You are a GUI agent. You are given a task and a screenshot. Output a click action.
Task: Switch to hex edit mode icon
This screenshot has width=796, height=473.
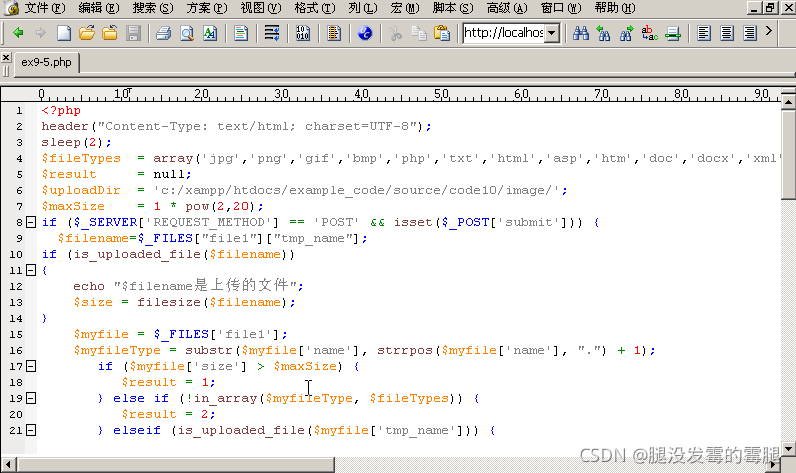[303, 33]
